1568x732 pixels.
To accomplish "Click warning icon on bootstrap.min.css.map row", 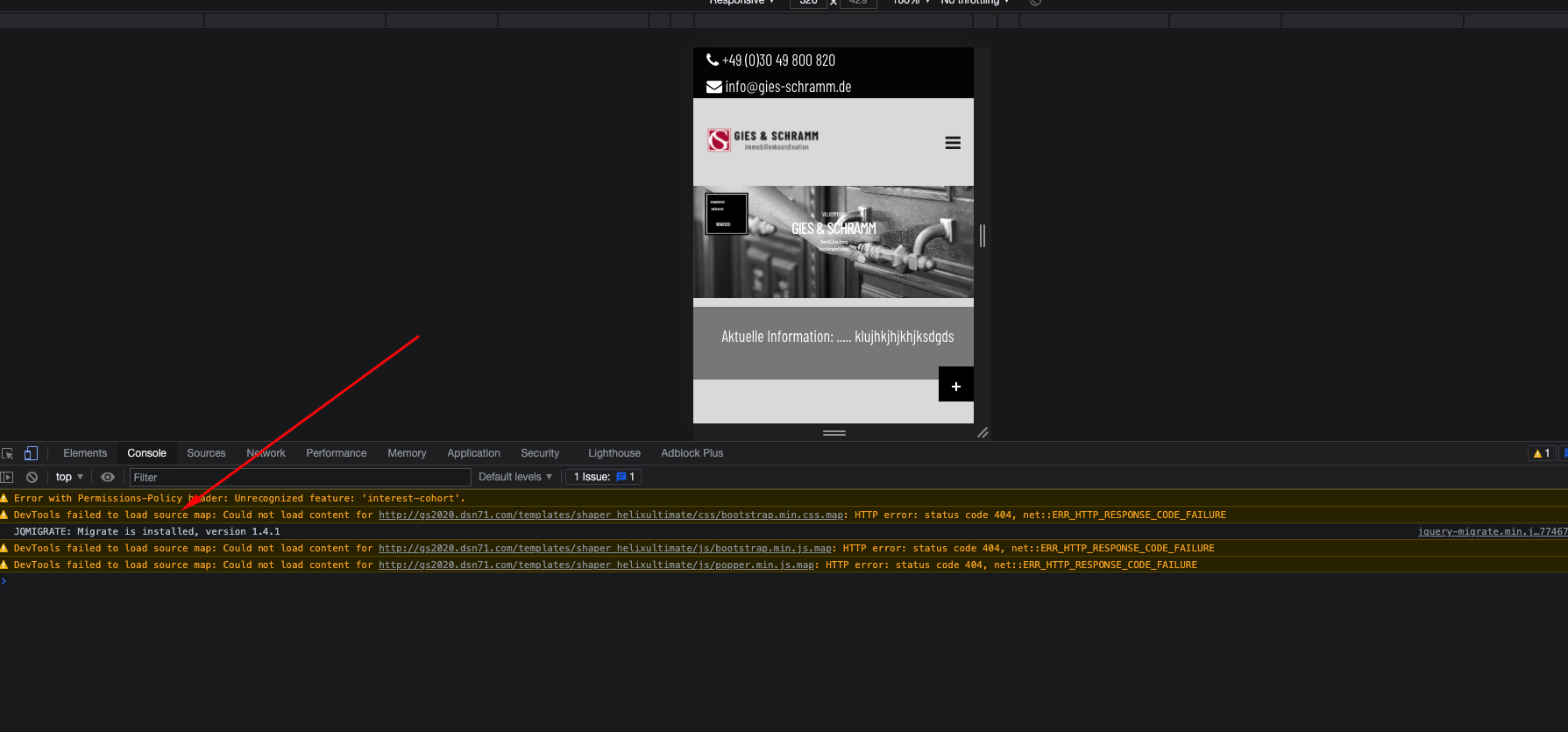I will [x=4, y=515].
